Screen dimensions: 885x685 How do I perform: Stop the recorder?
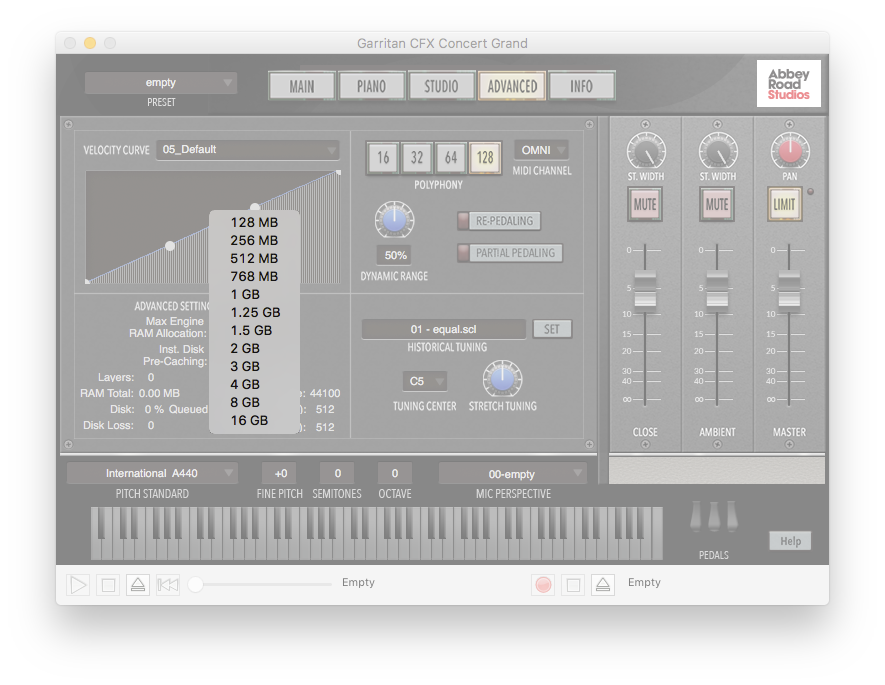coord(573,585)
